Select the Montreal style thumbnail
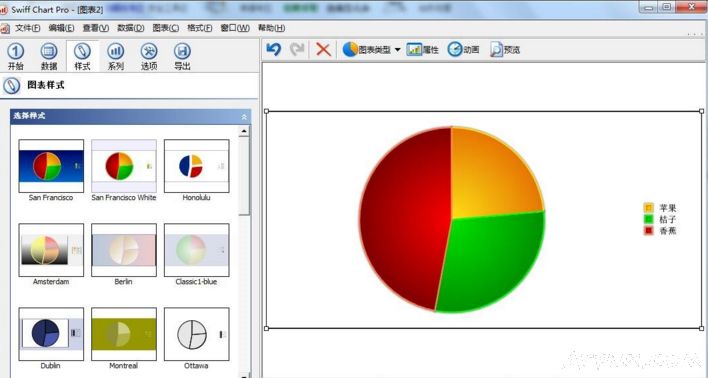This screenshot has height=378, width=708. (x=124, y=334)
